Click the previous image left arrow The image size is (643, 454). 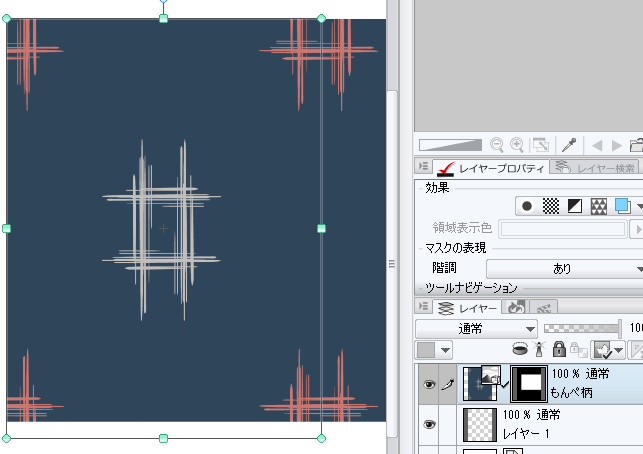coord(597,145)
